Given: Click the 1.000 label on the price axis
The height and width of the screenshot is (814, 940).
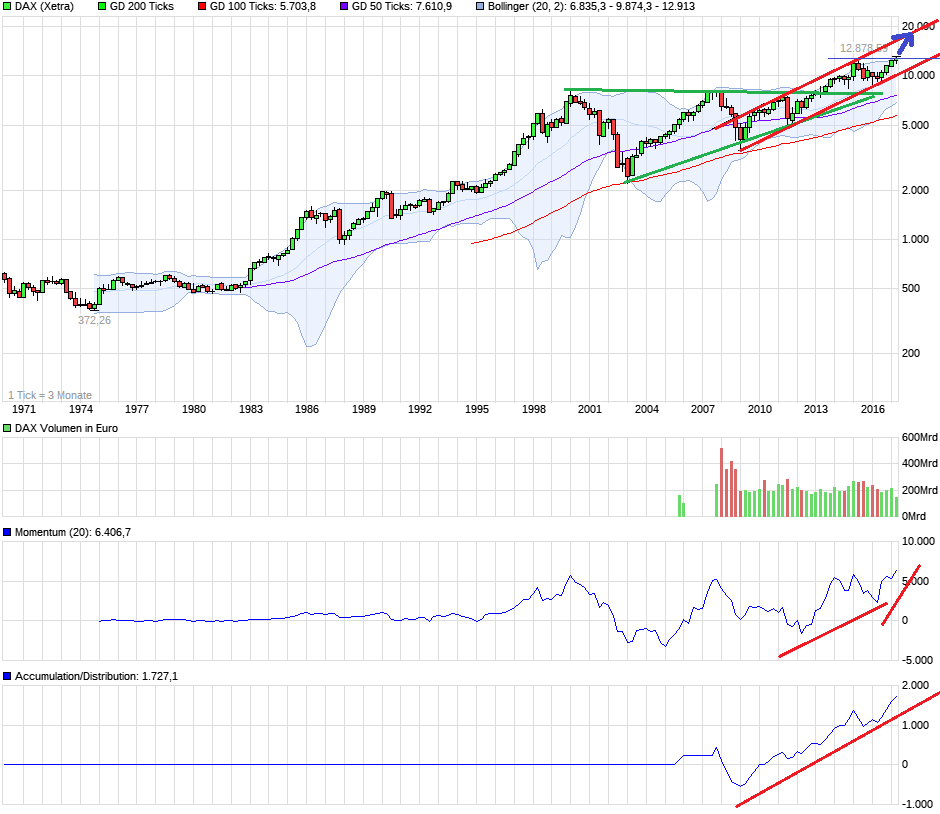Looking at the screenshot, I should coord(915,239).
